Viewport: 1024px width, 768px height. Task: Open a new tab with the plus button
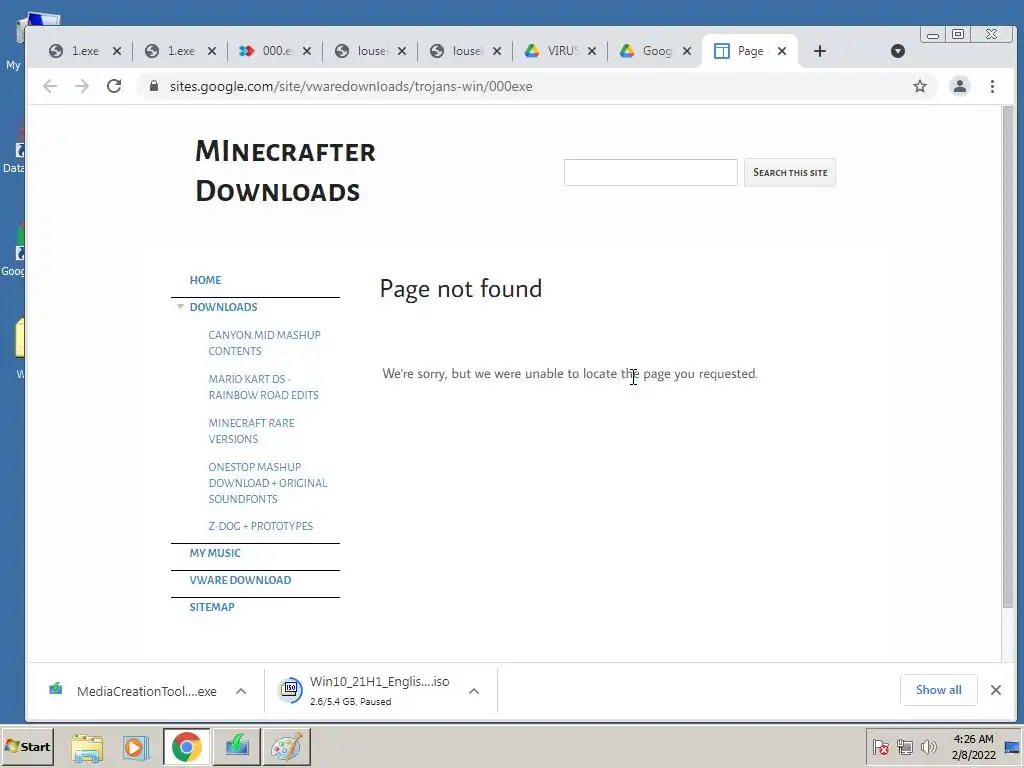pos(820,51)
